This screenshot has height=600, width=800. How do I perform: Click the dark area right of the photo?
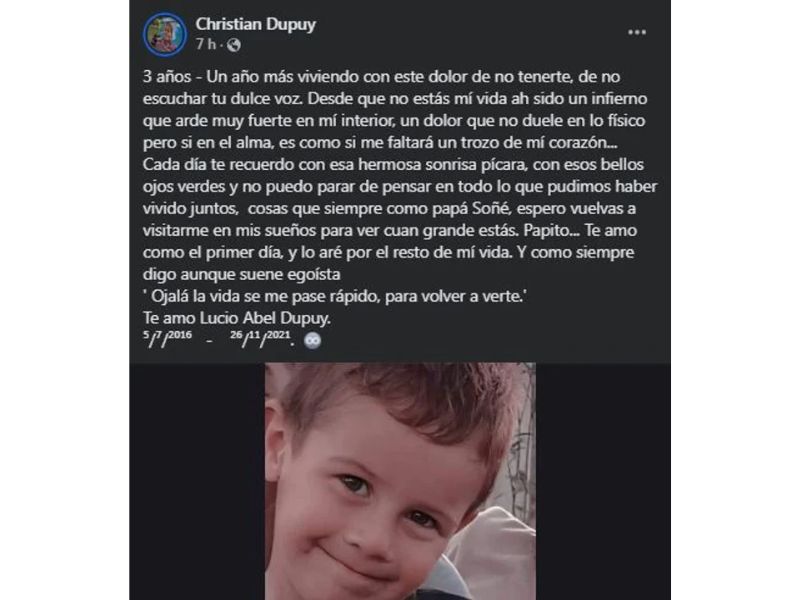pyautogui.click(x=603, y=481)
